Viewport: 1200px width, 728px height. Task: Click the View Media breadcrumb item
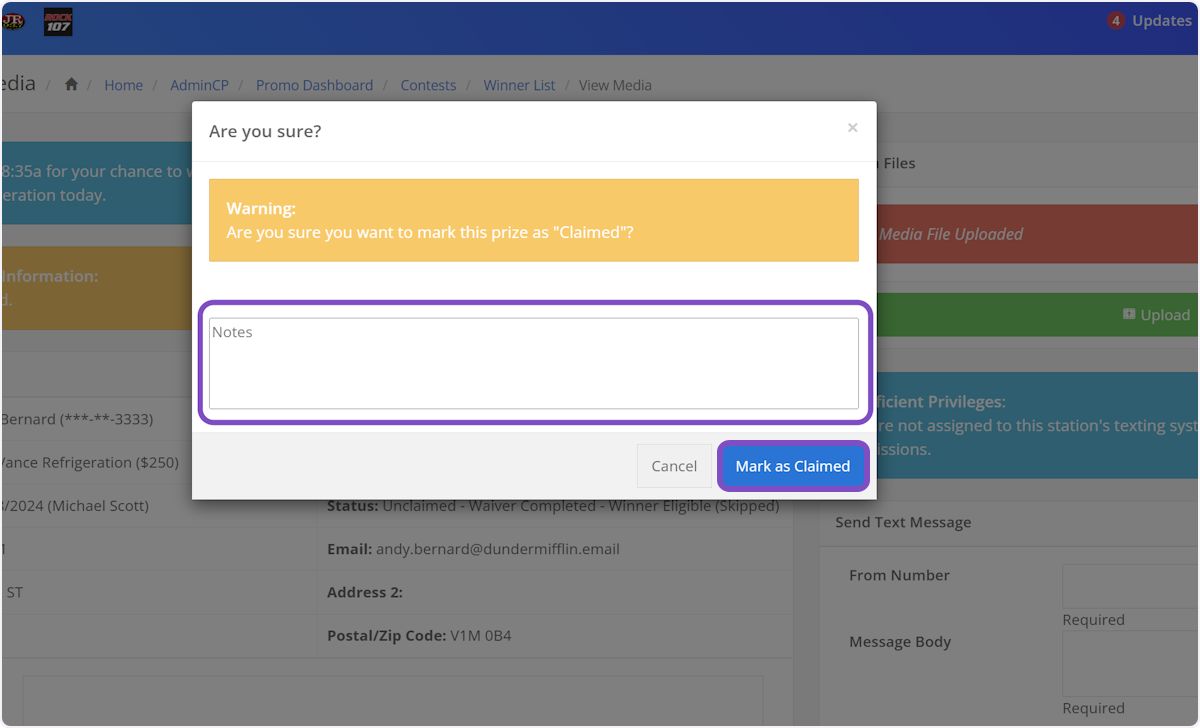(615, 85)
